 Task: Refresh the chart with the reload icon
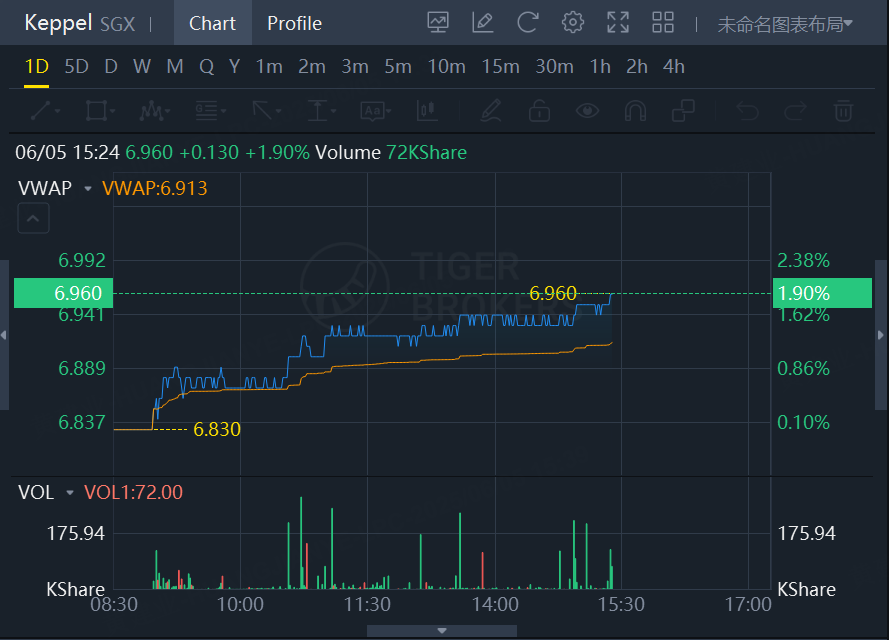[x=527, y=23]
